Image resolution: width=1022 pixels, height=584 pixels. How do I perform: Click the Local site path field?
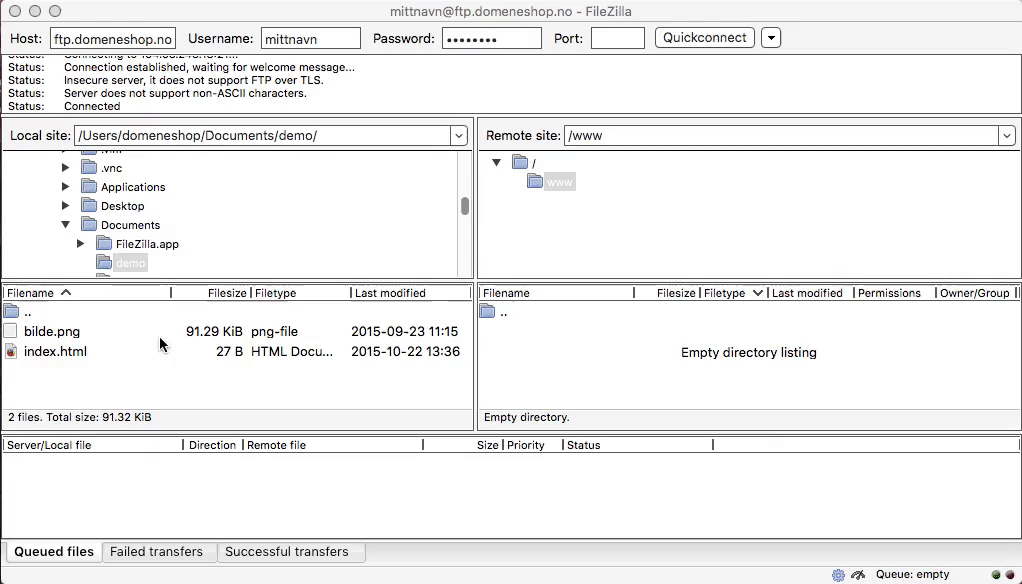point(262,136)
